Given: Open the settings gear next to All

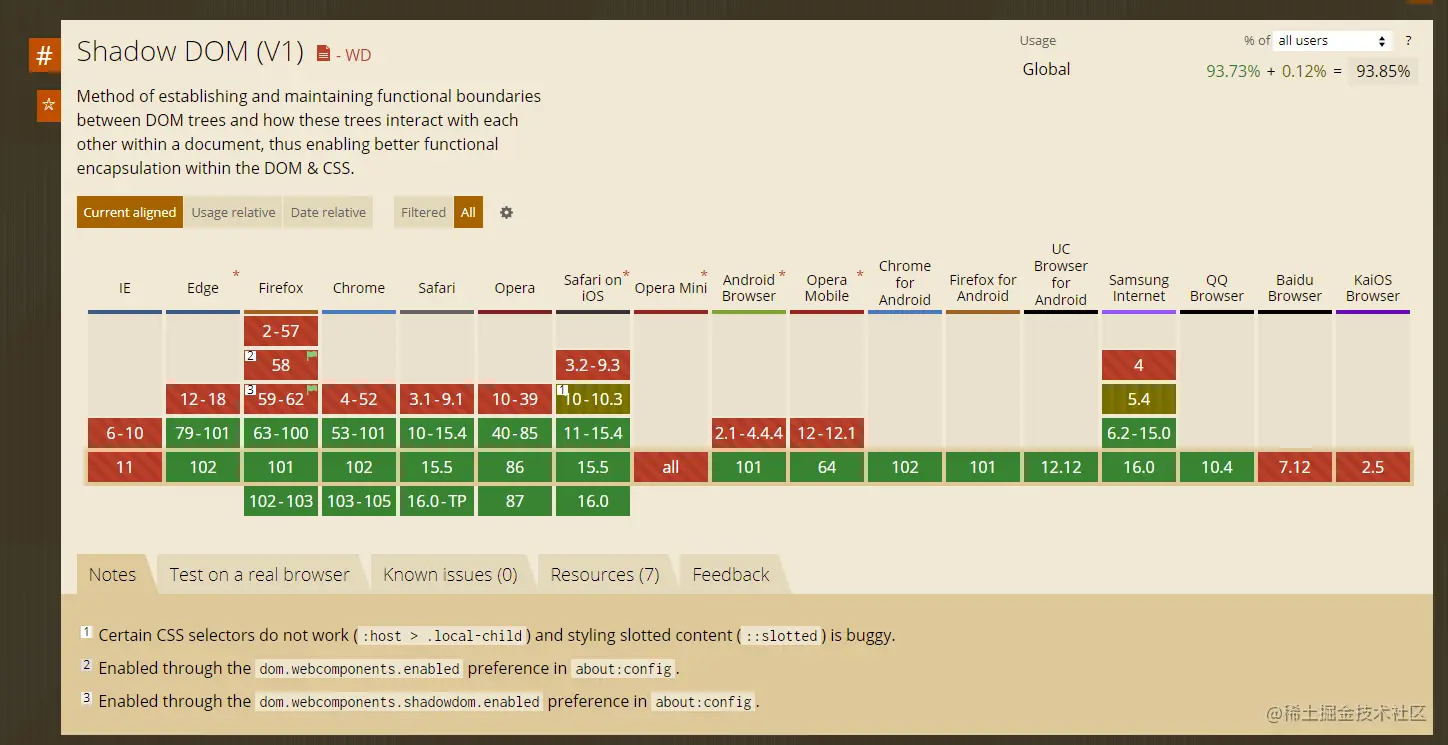Looking at the screenshot, I should [x=506, y=212].
